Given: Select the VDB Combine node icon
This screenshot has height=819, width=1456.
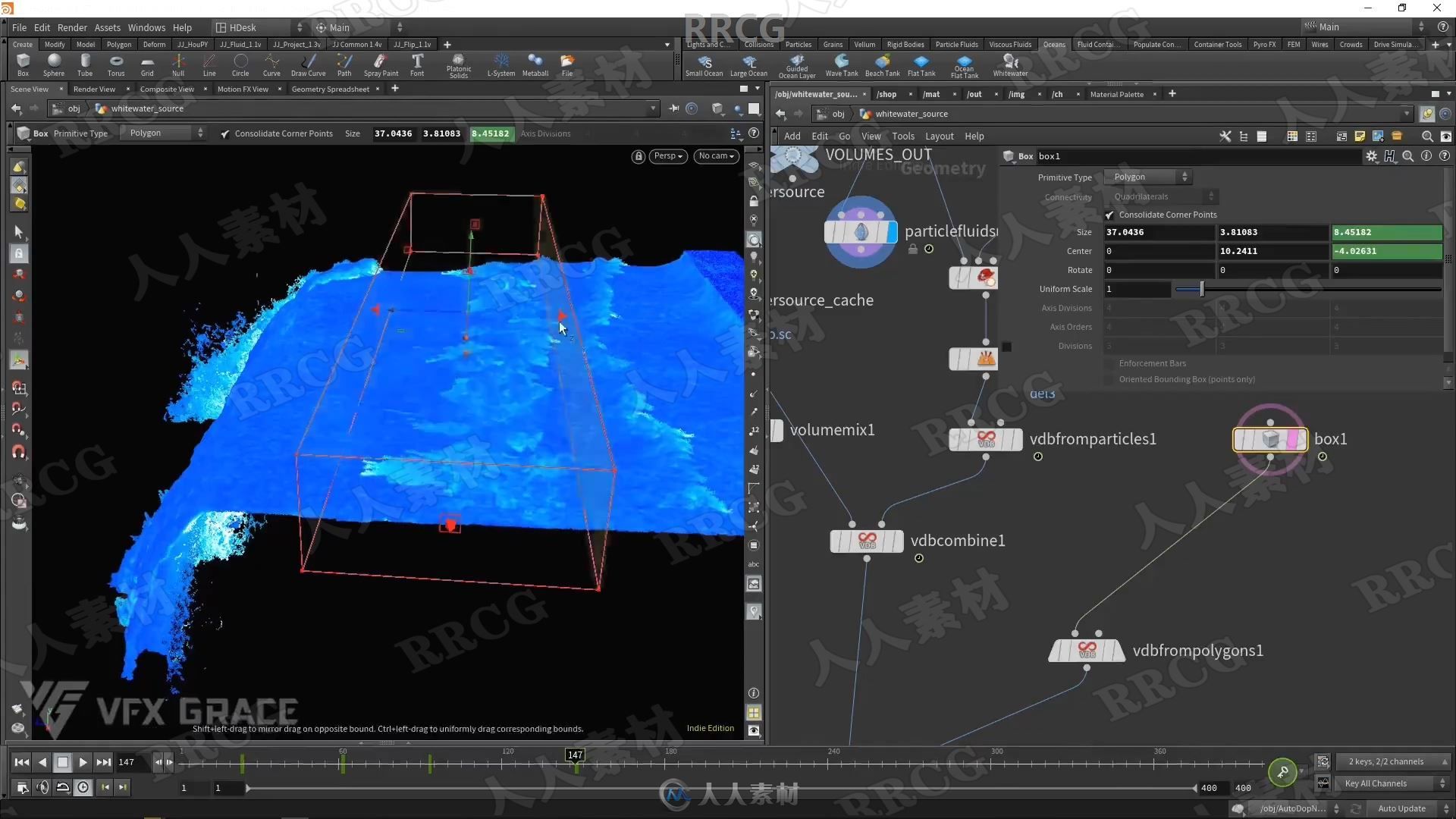Looking at the screenshot, I should coord(865,540).
